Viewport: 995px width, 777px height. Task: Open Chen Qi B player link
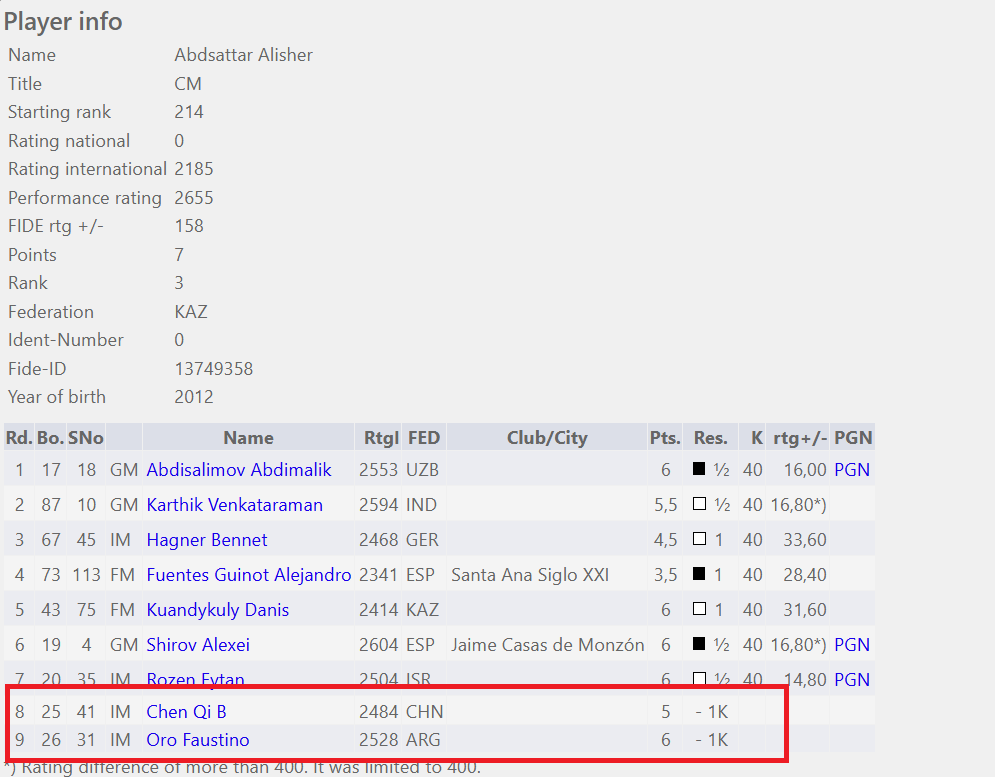click(187, 712)
